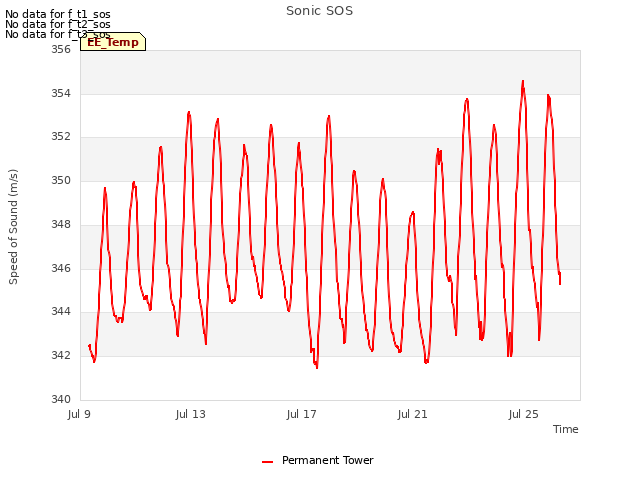Click the 356 y-axis tick label
Viewport: 640px width, 480px height.
point(61,49)
